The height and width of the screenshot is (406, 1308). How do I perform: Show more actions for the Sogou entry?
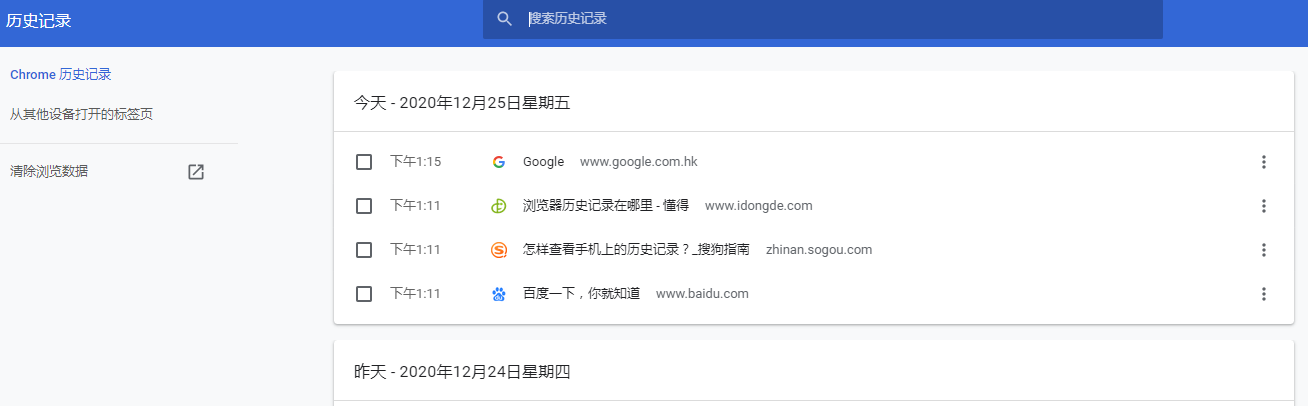[x=1263, y=250]
